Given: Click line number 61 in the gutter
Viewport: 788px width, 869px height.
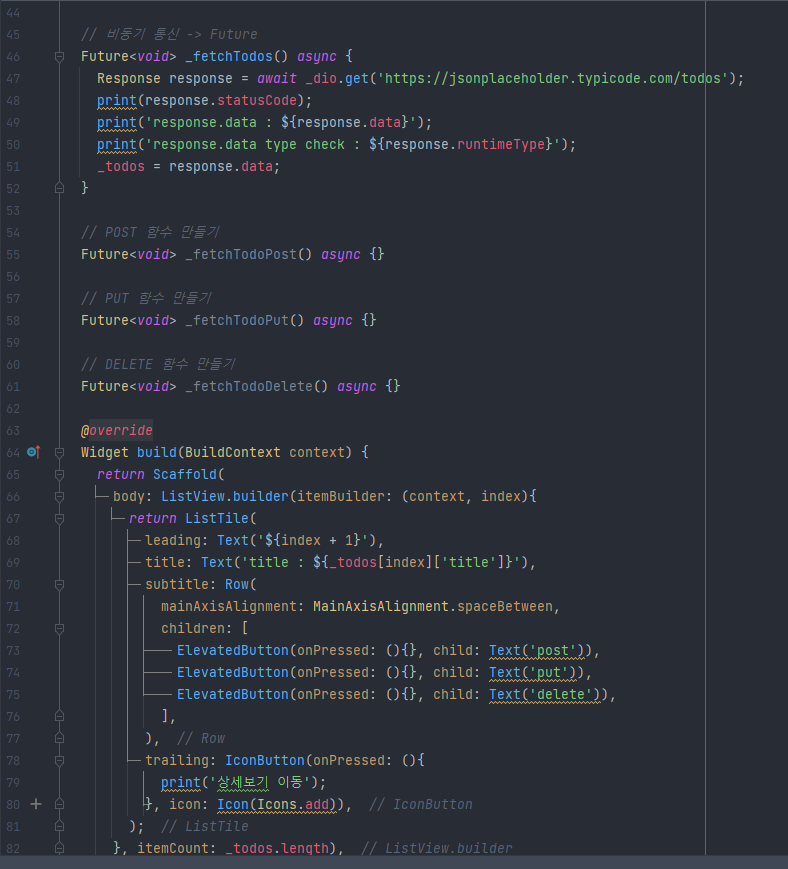Looking at the screenshot, I should pos(13,386).
